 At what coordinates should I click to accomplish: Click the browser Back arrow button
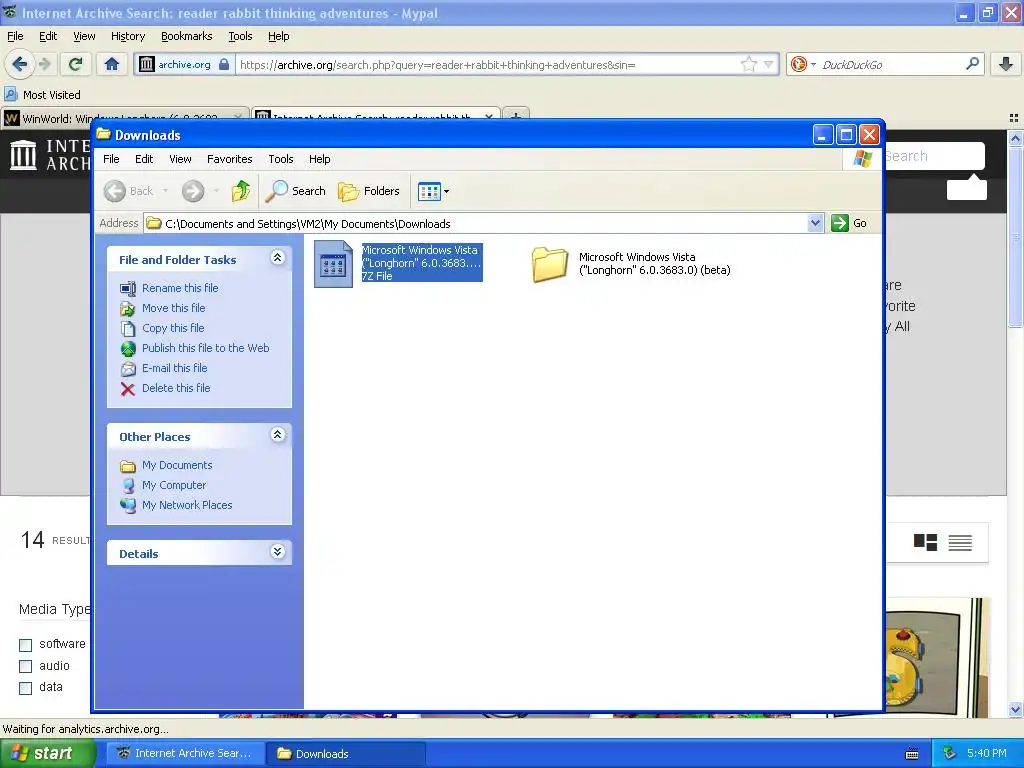19,64
